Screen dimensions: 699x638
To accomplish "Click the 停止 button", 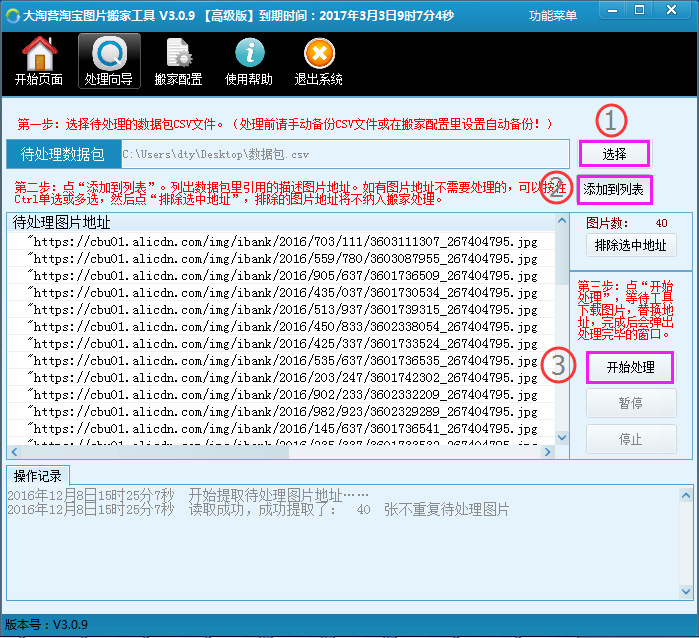I will (x=631, y=439).
